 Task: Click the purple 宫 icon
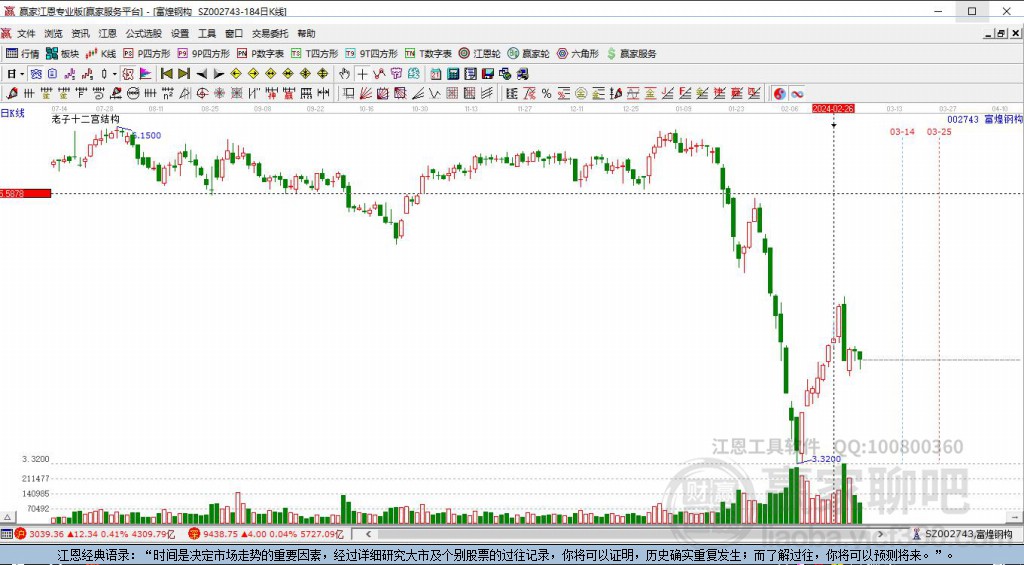pos(396,74)
